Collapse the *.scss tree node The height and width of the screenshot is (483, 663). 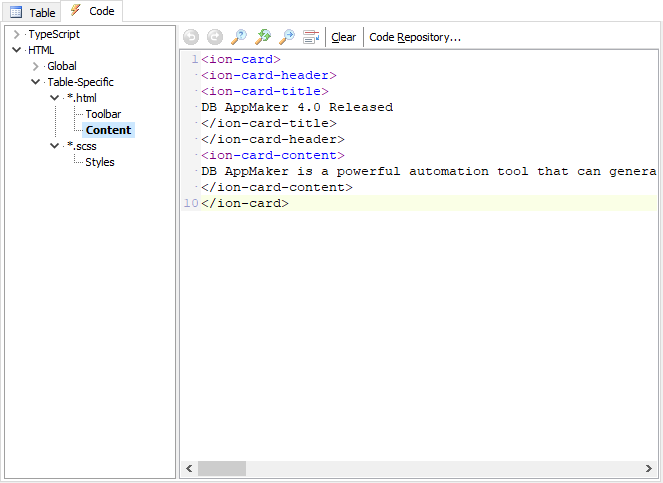pos(55,146)
